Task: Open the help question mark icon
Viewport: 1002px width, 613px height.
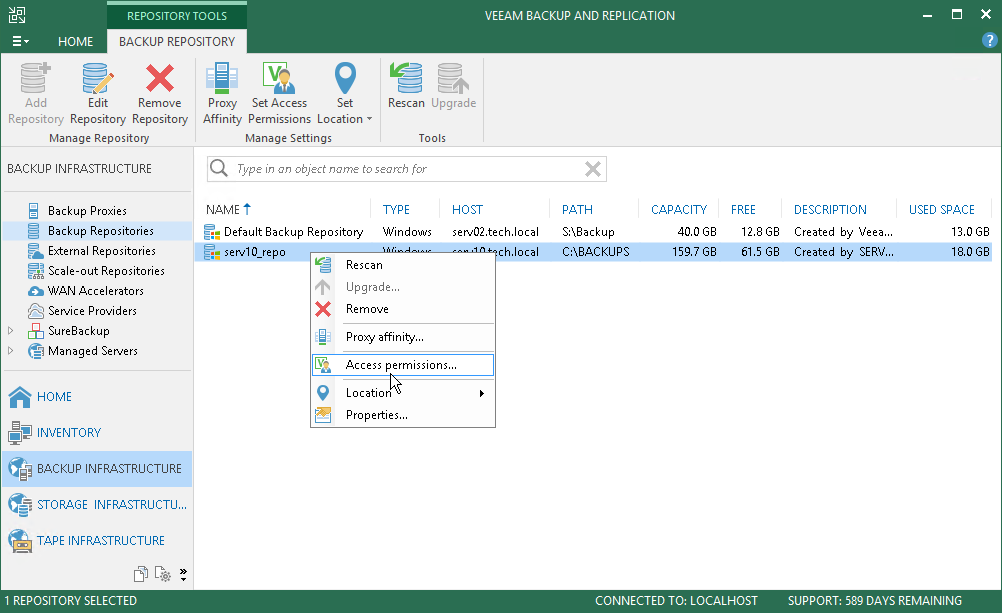Action: (x=989, y=40)
